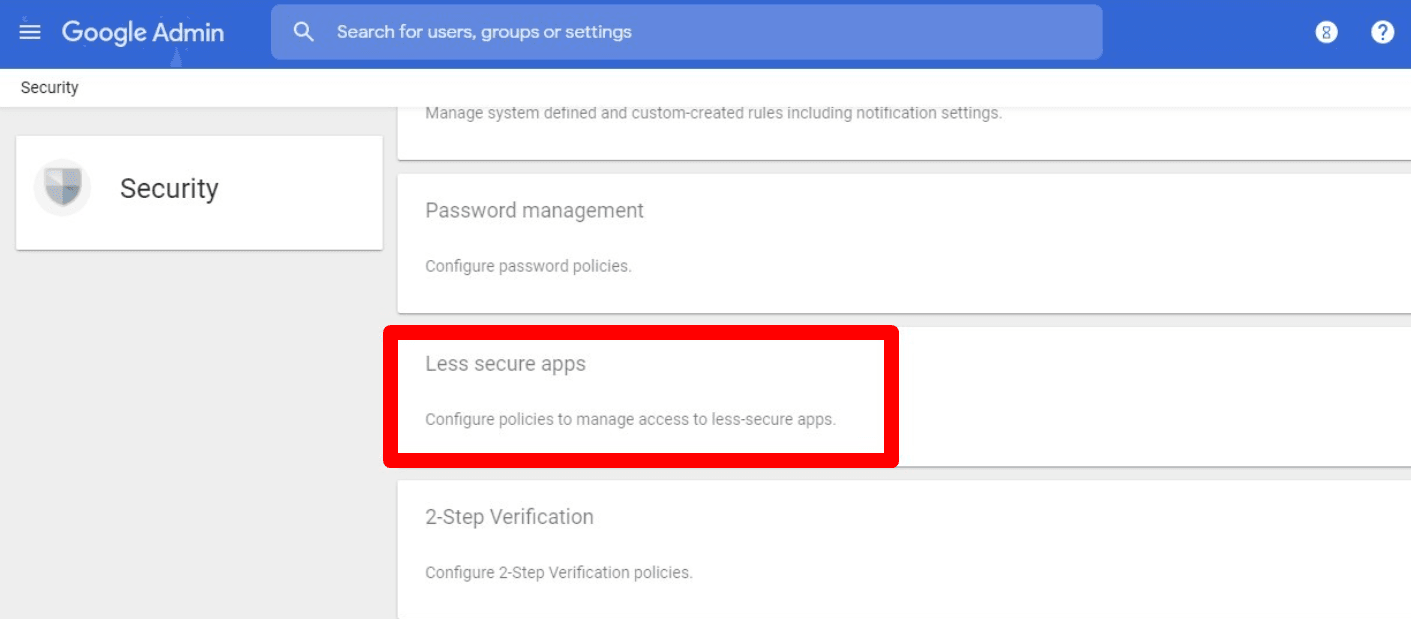Click the Security shield icon
Screen dimensions: 1411x619
pyautogui.click(x=61, y=187)
